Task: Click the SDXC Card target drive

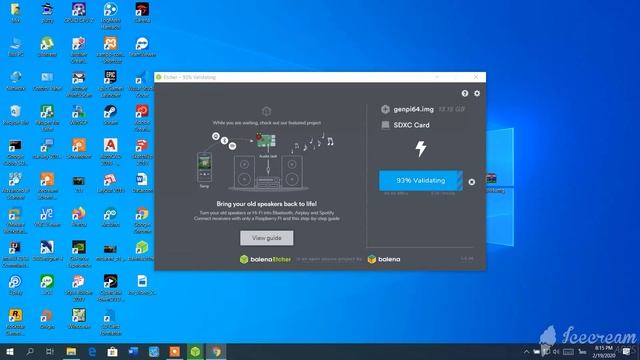Action: click(411, 125)
